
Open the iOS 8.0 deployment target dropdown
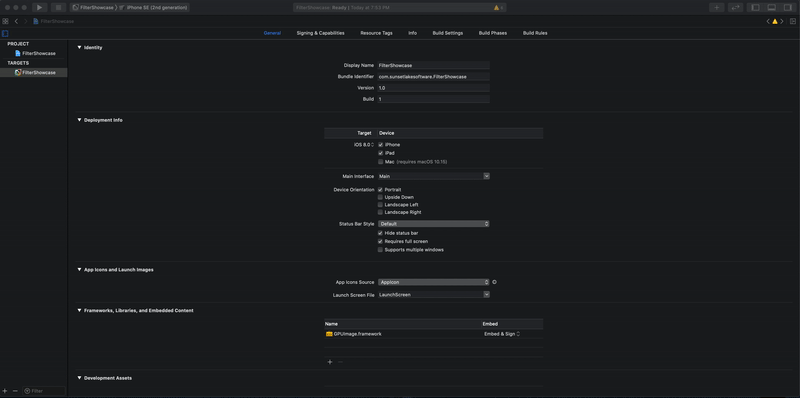coord(364,145)
